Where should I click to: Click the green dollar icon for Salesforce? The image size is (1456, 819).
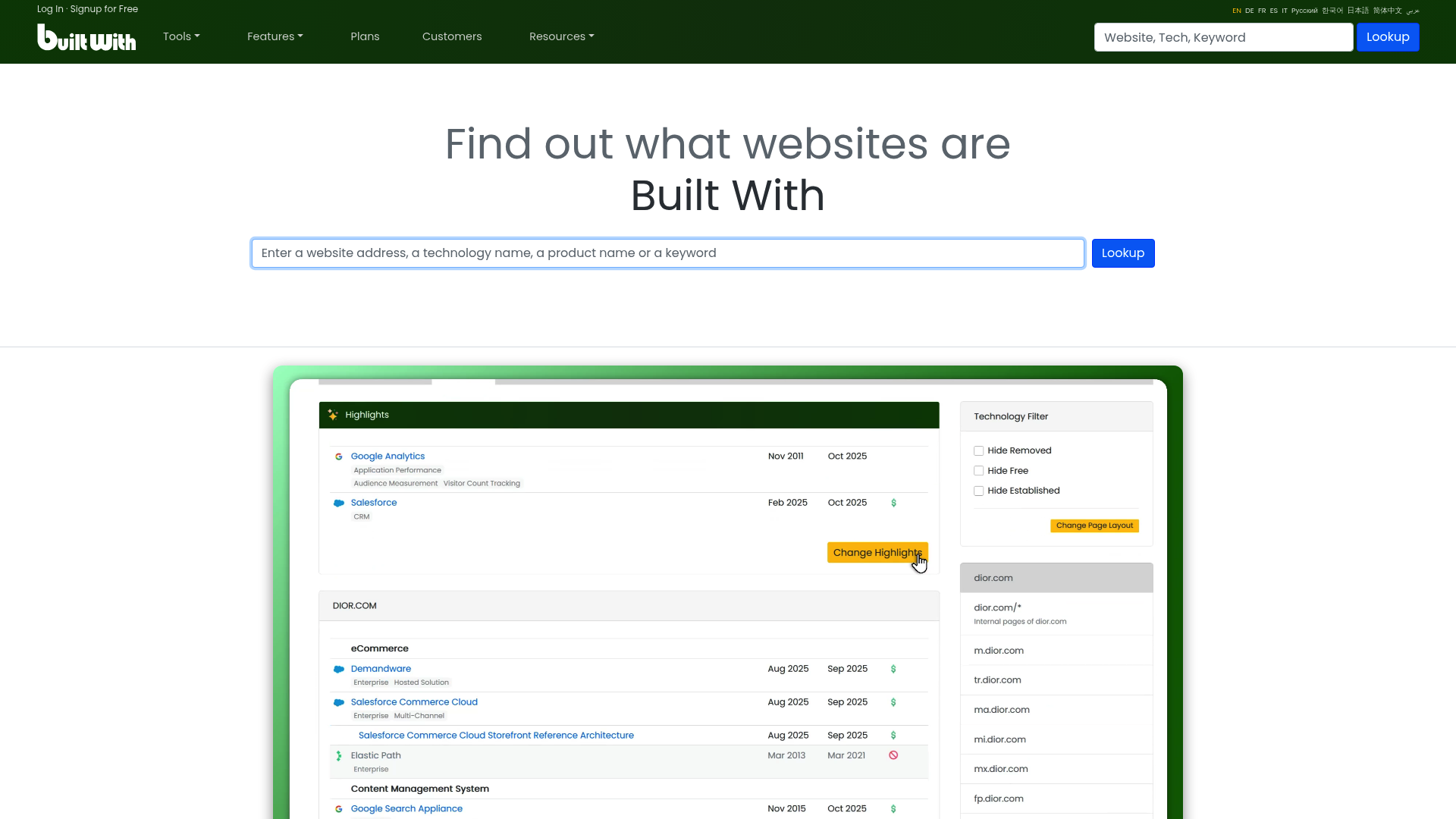tap(893, 503)
